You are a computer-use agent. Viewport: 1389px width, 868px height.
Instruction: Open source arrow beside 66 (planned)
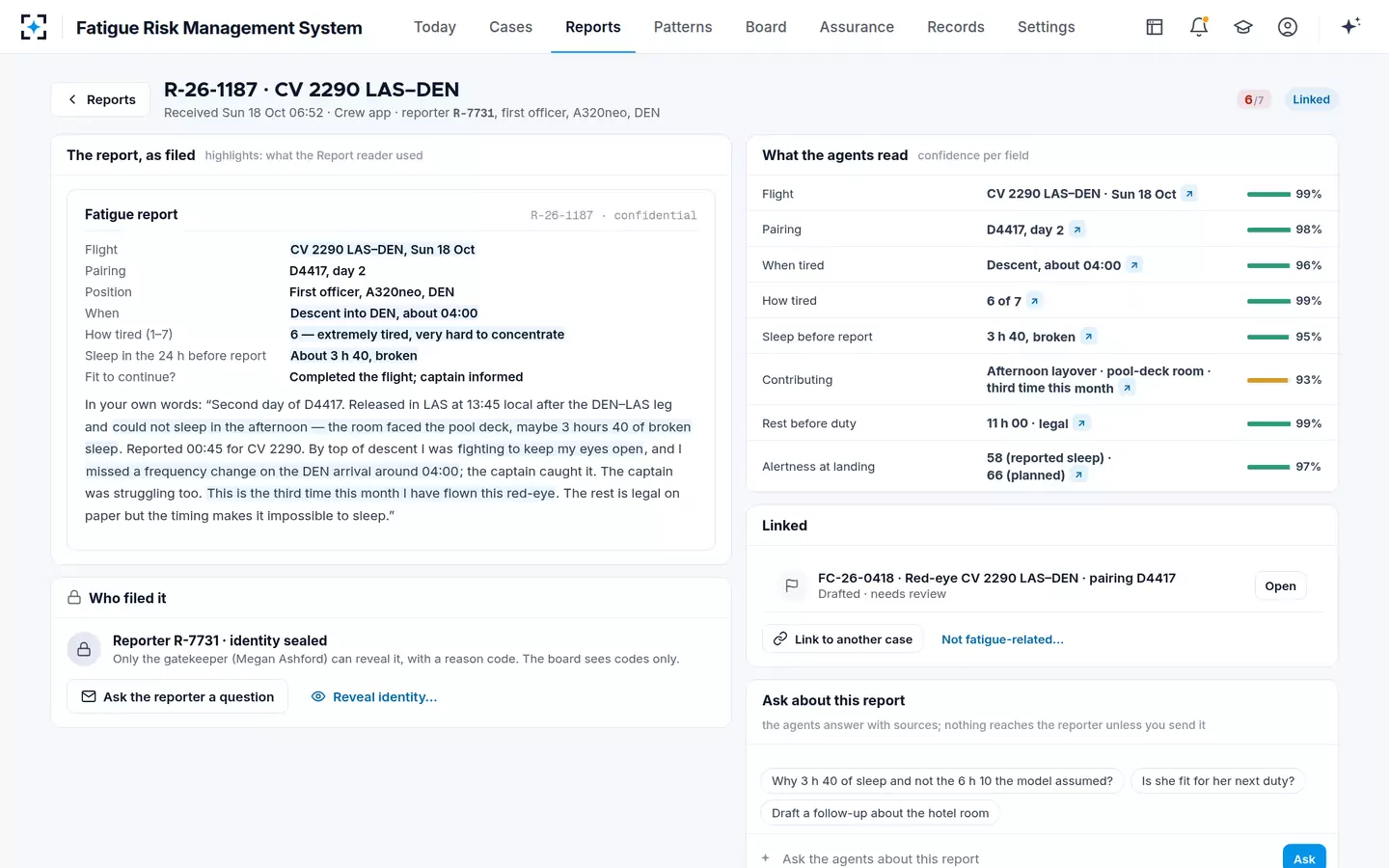[1078, 475]
